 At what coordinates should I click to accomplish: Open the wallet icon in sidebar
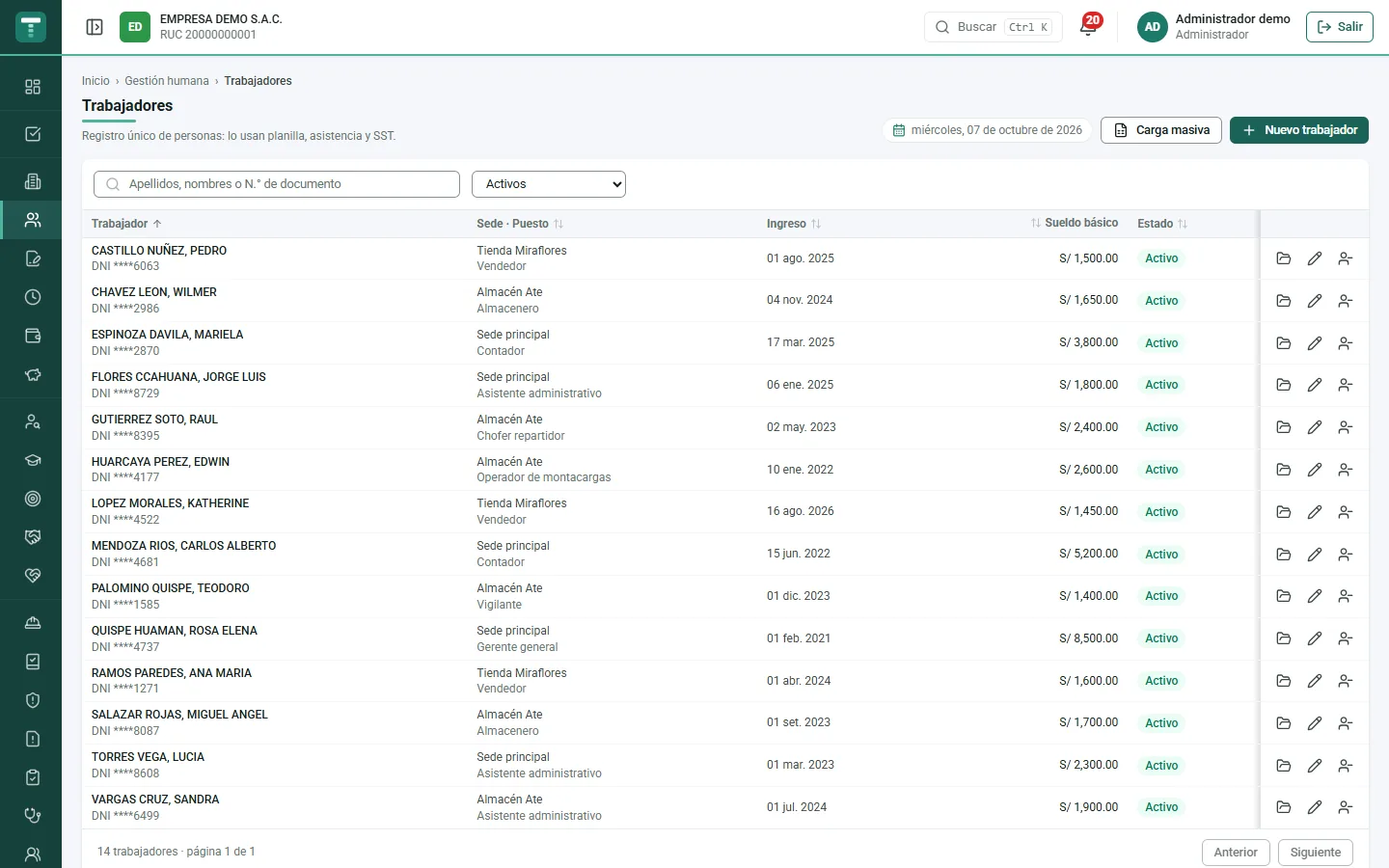[33, 336]
